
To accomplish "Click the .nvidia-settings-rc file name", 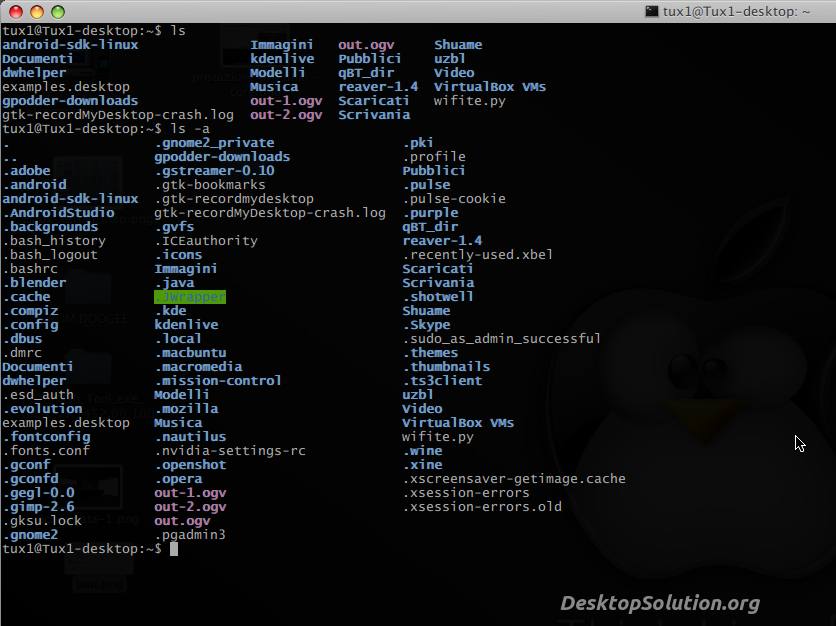I will pyautogui.click(x=230, y=451).
